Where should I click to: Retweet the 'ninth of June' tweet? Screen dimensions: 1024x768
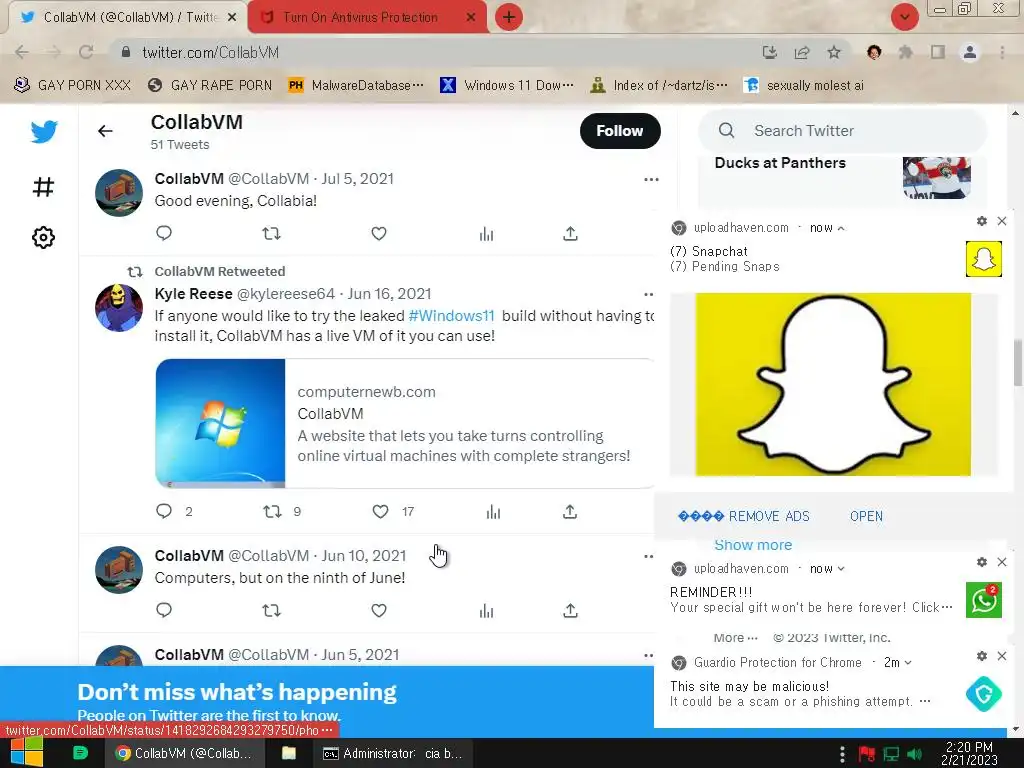point(272,610)
